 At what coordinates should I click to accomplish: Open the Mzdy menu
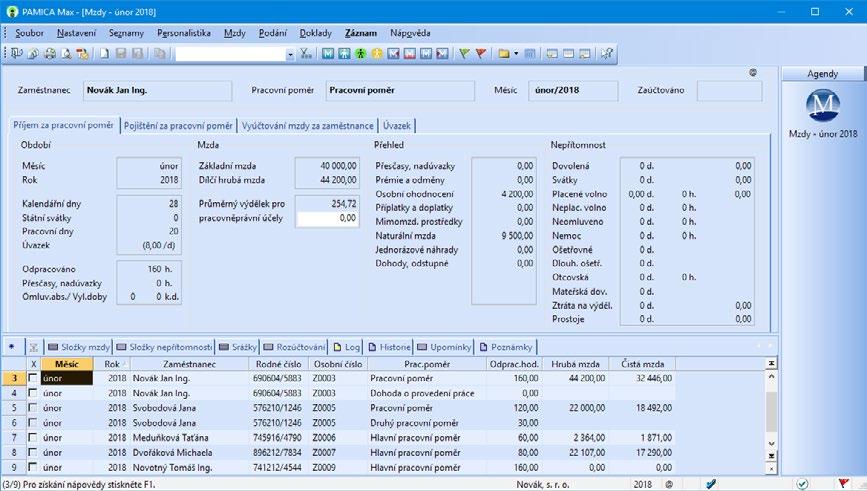pyautogui.click(x=234, y=33)
